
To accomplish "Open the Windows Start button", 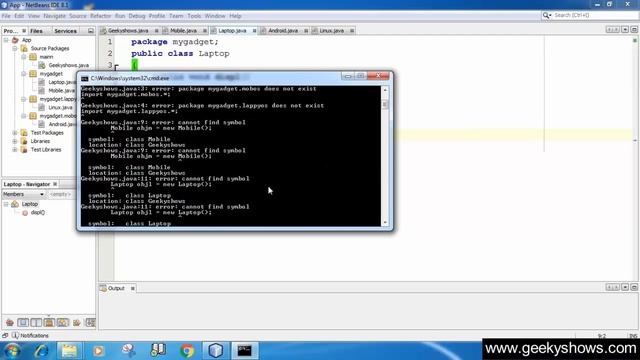I will click(12, 351).
